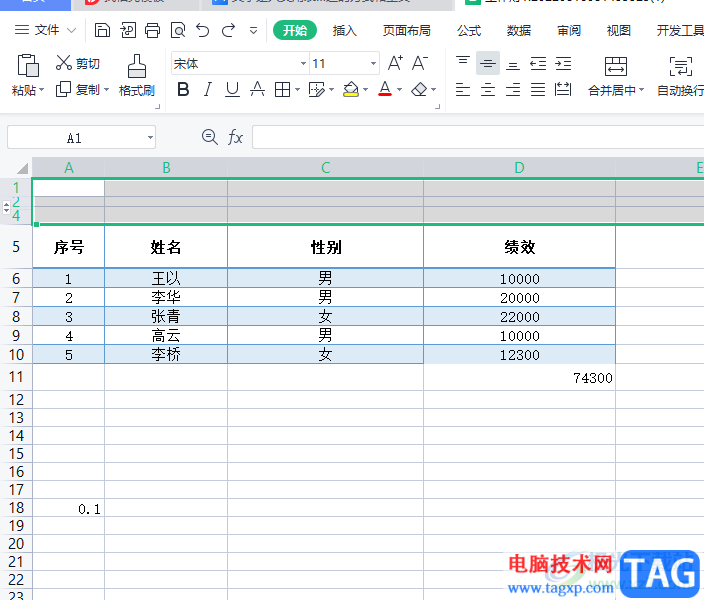Expand the font color options arrow
This screenshot has height=600, width=704.
399,90
